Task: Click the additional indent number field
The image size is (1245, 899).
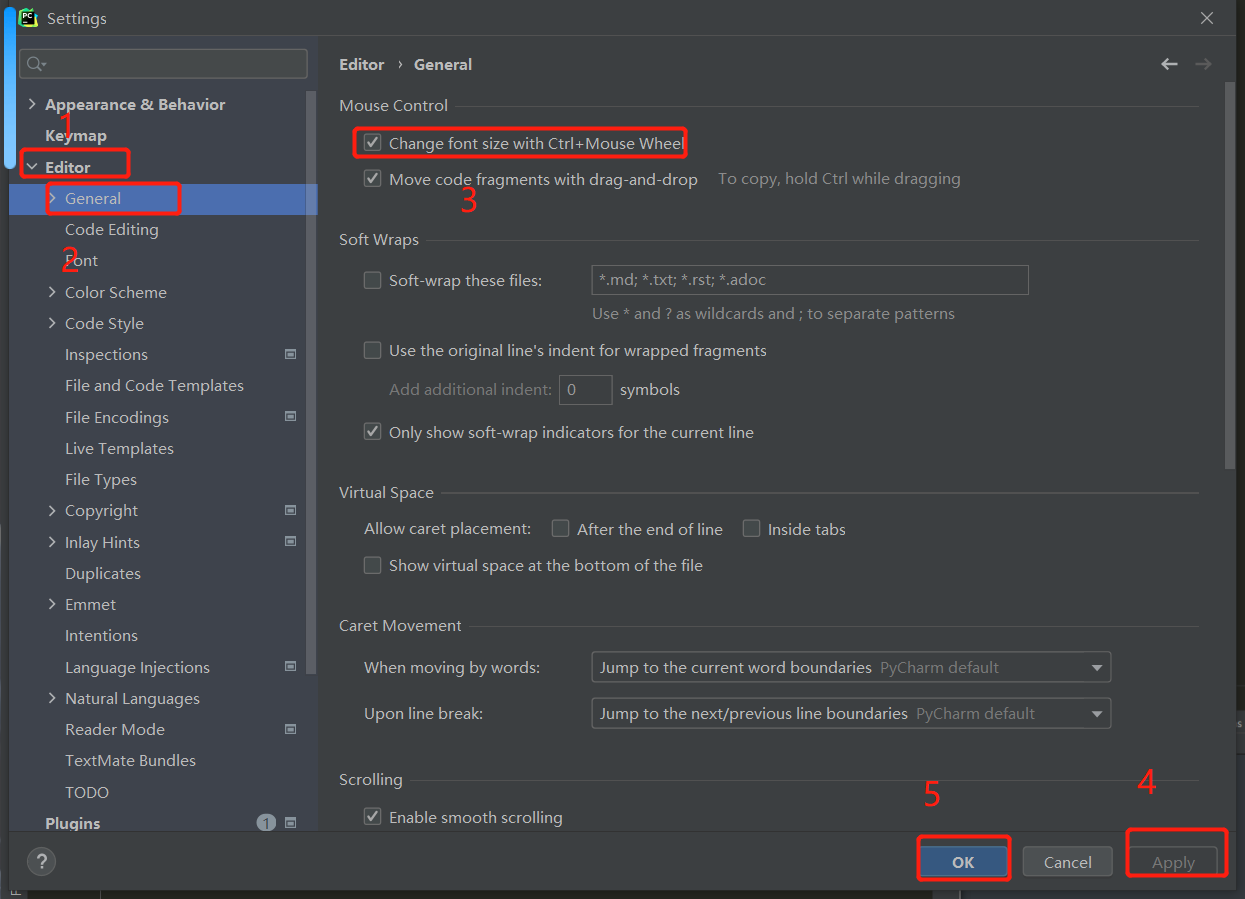Action: [586, 390]
